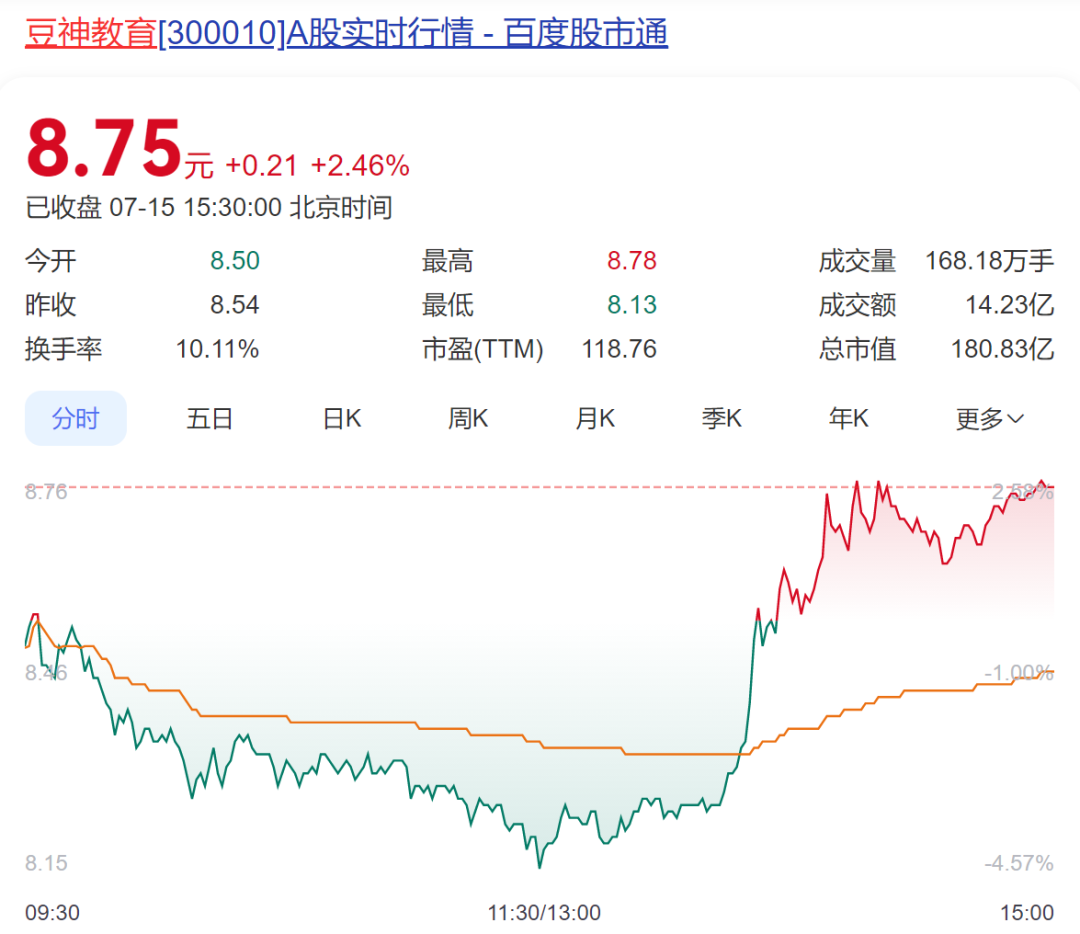The width and height of the screenshot is (1080, 934).
Task: Open the 周K chart tab
Action: (x=468, y=418)
